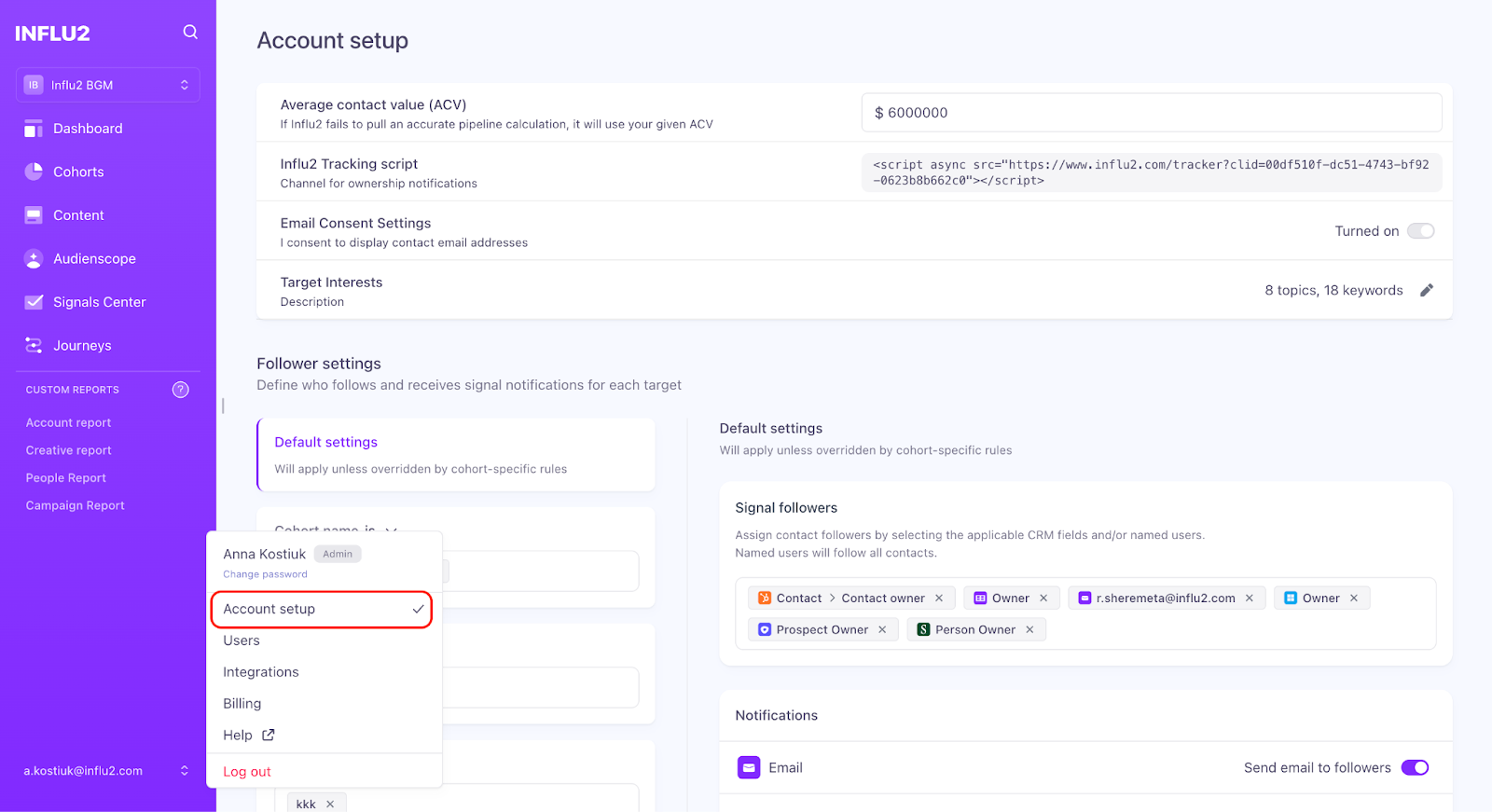Click the Email notification envelope icon
Image resolution: width=1492 pixels, height=812 pixels.
[749, 767]
